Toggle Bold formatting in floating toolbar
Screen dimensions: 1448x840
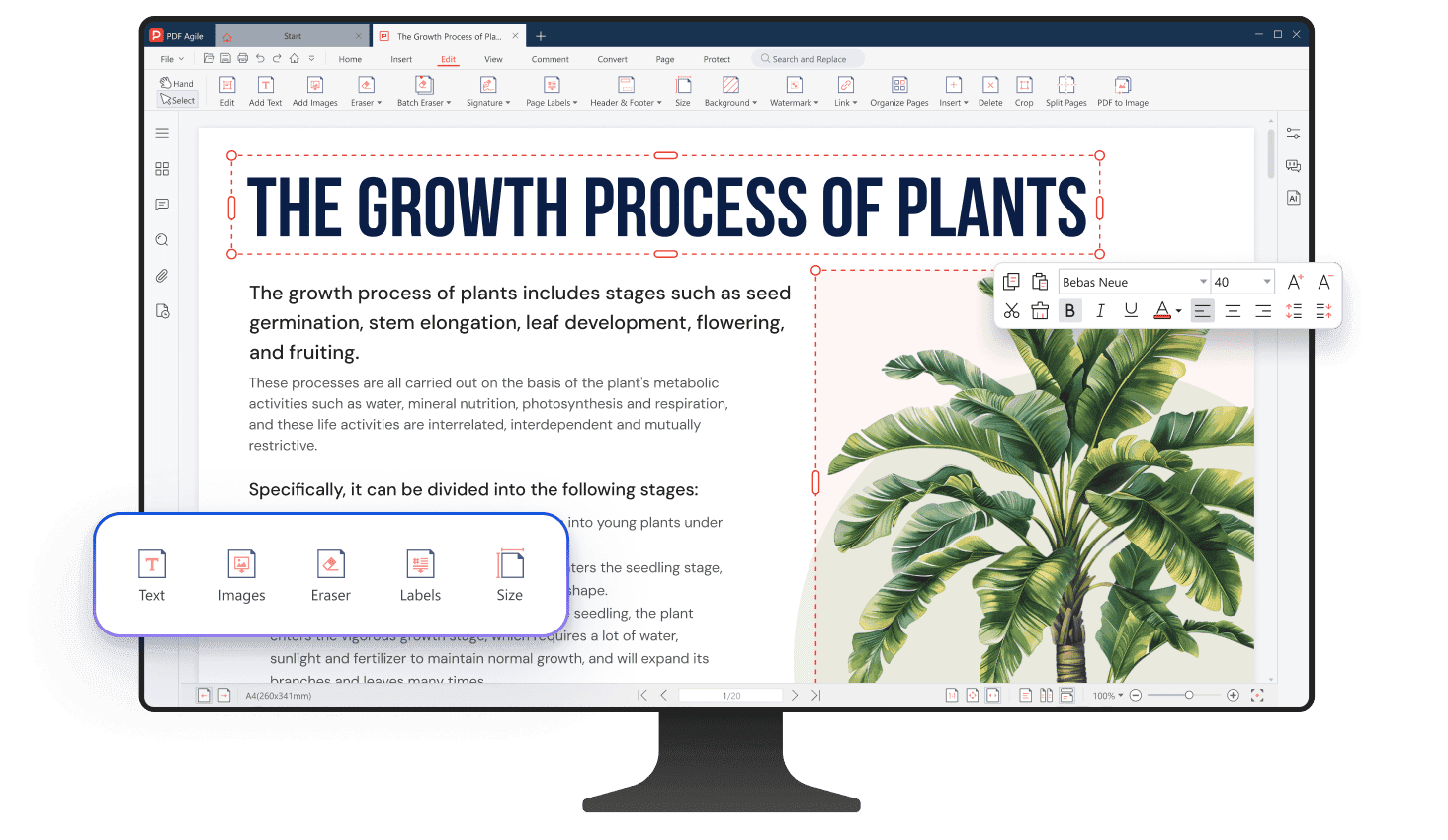point(1069,311)
